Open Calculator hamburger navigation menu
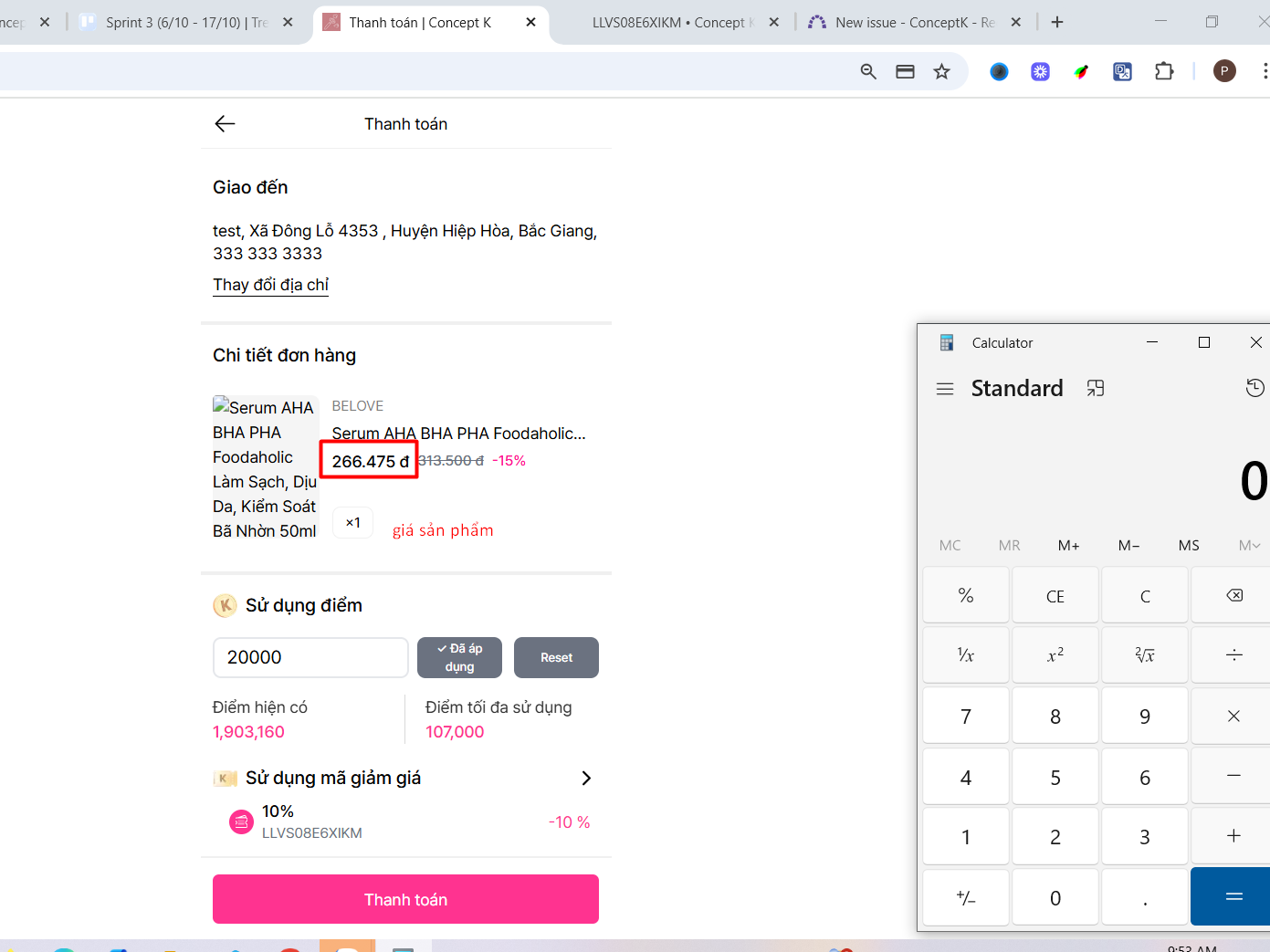The image size is (1270, 952). (945, 389)
